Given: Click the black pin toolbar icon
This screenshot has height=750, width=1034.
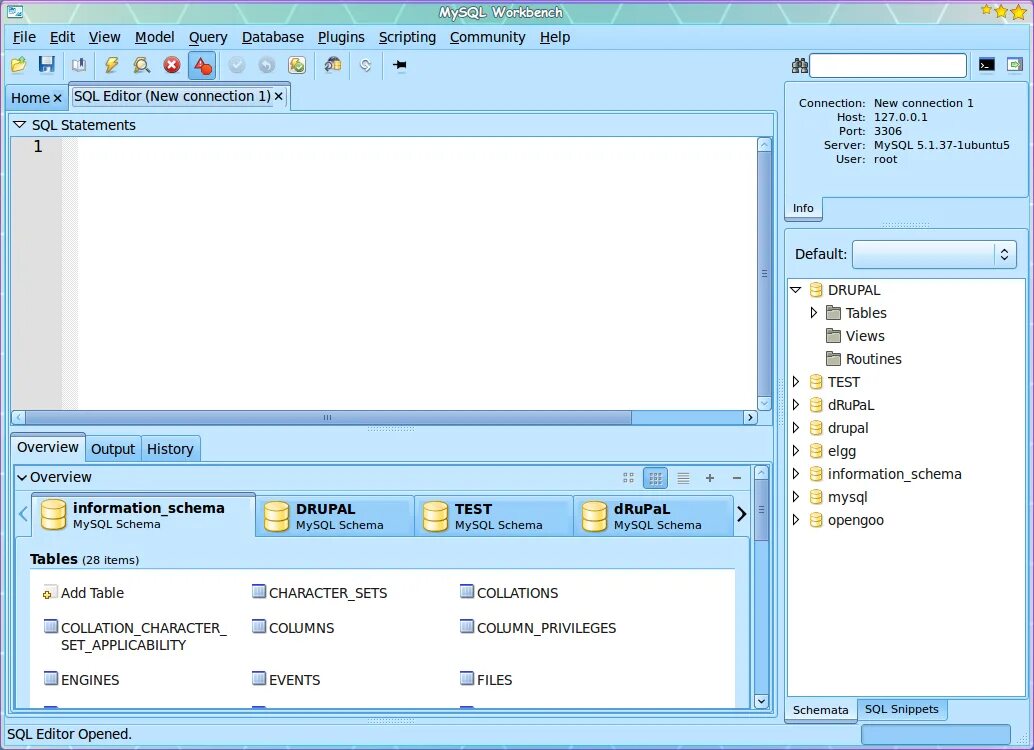Looking at the screenshot, I should [x=400, y=65].
